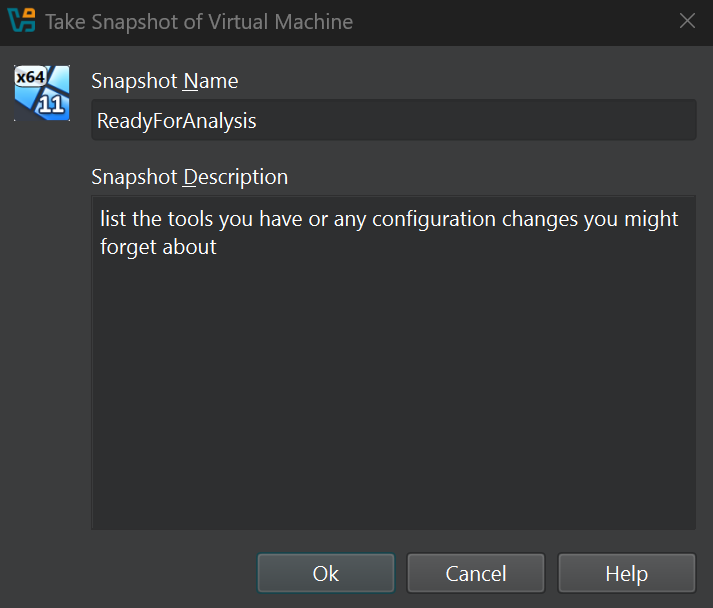The width and height of the screenshot is (713, 608).
Task: Place cursor after 'you might' in description
Action: pos(679,219)
